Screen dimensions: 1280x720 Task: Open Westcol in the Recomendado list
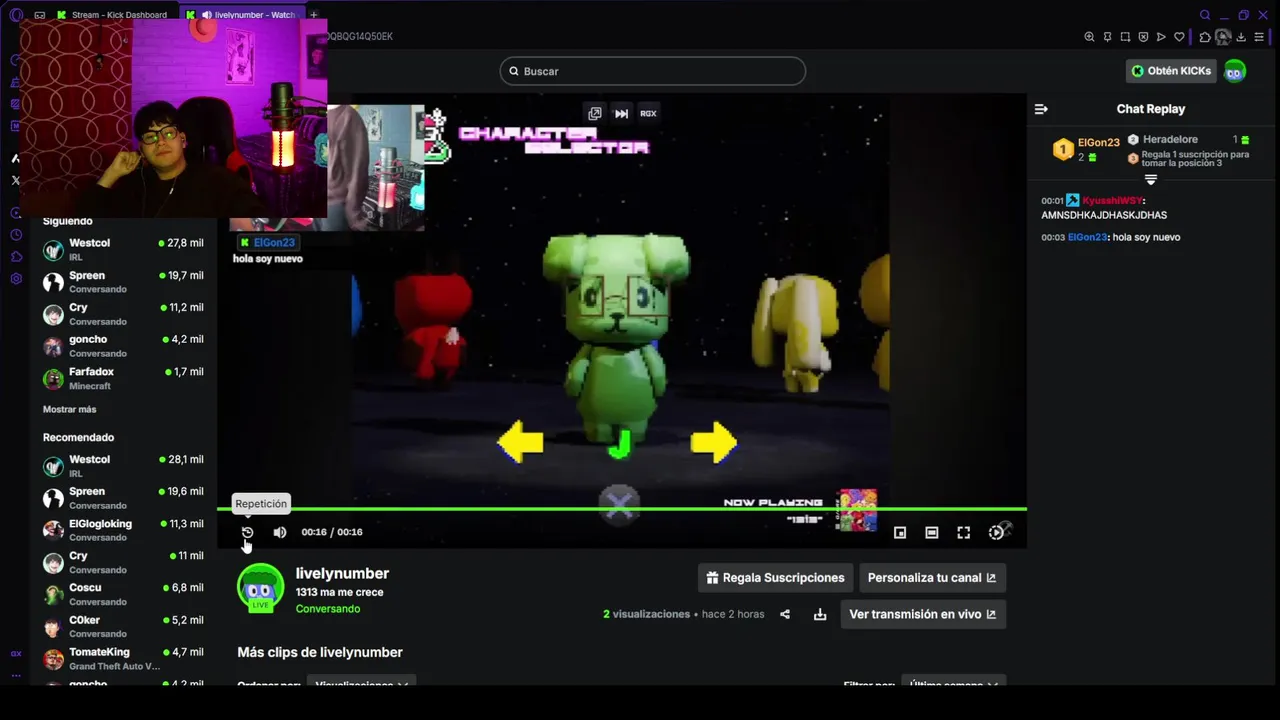click(x=123, y=466)
